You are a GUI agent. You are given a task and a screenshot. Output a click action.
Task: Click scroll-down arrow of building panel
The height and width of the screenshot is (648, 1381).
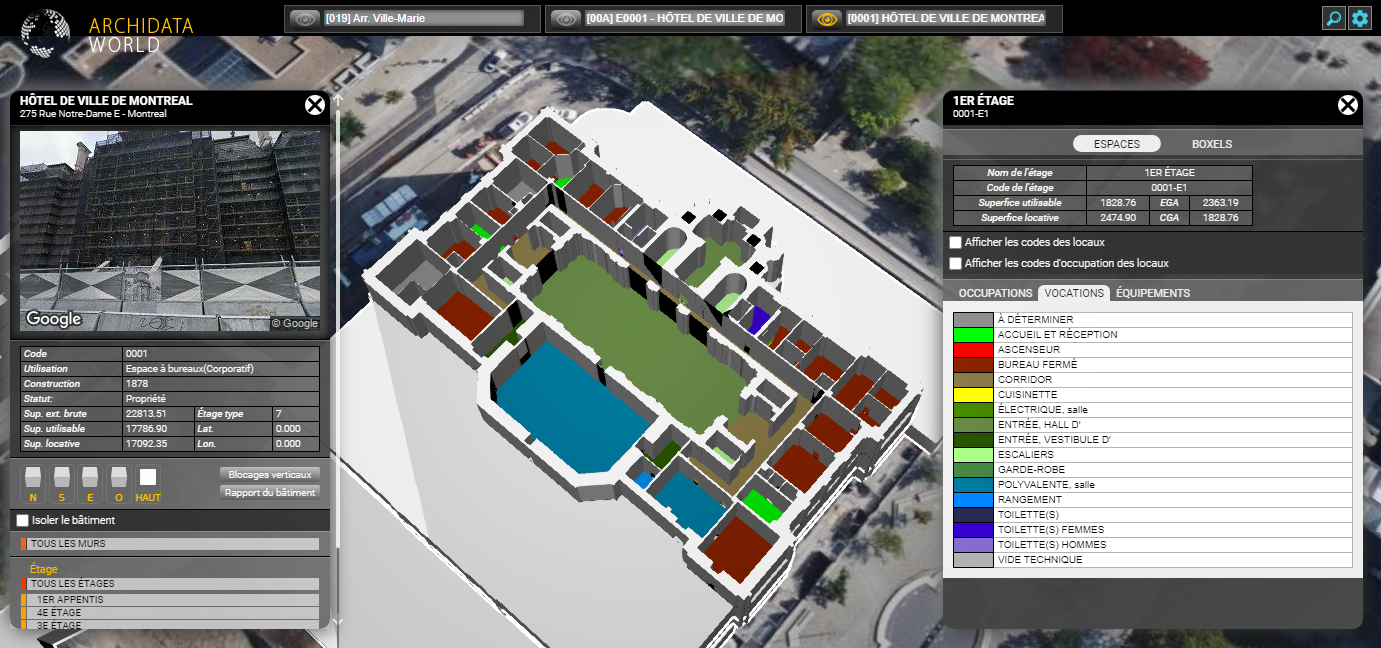pos(338,622)
